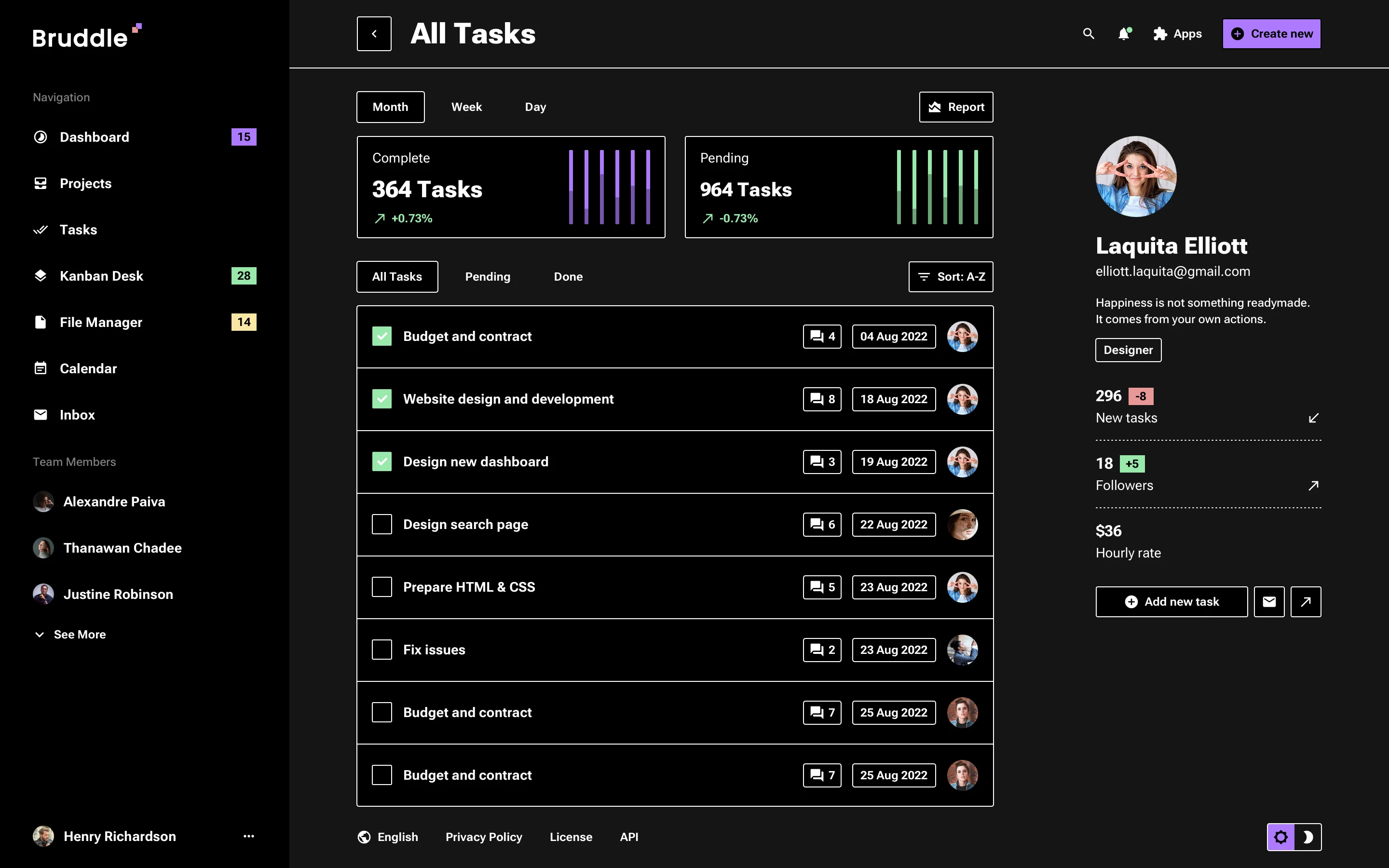Click the settings gear at bottom right
Viewport: 1389px width, 868px height.
click(x=1281, y=837)
